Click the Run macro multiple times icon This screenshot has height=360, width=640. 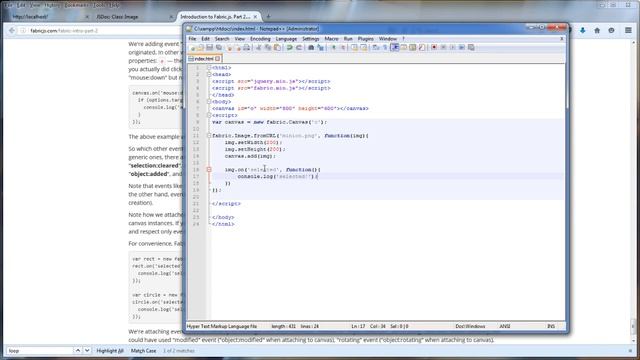(462, 48)
